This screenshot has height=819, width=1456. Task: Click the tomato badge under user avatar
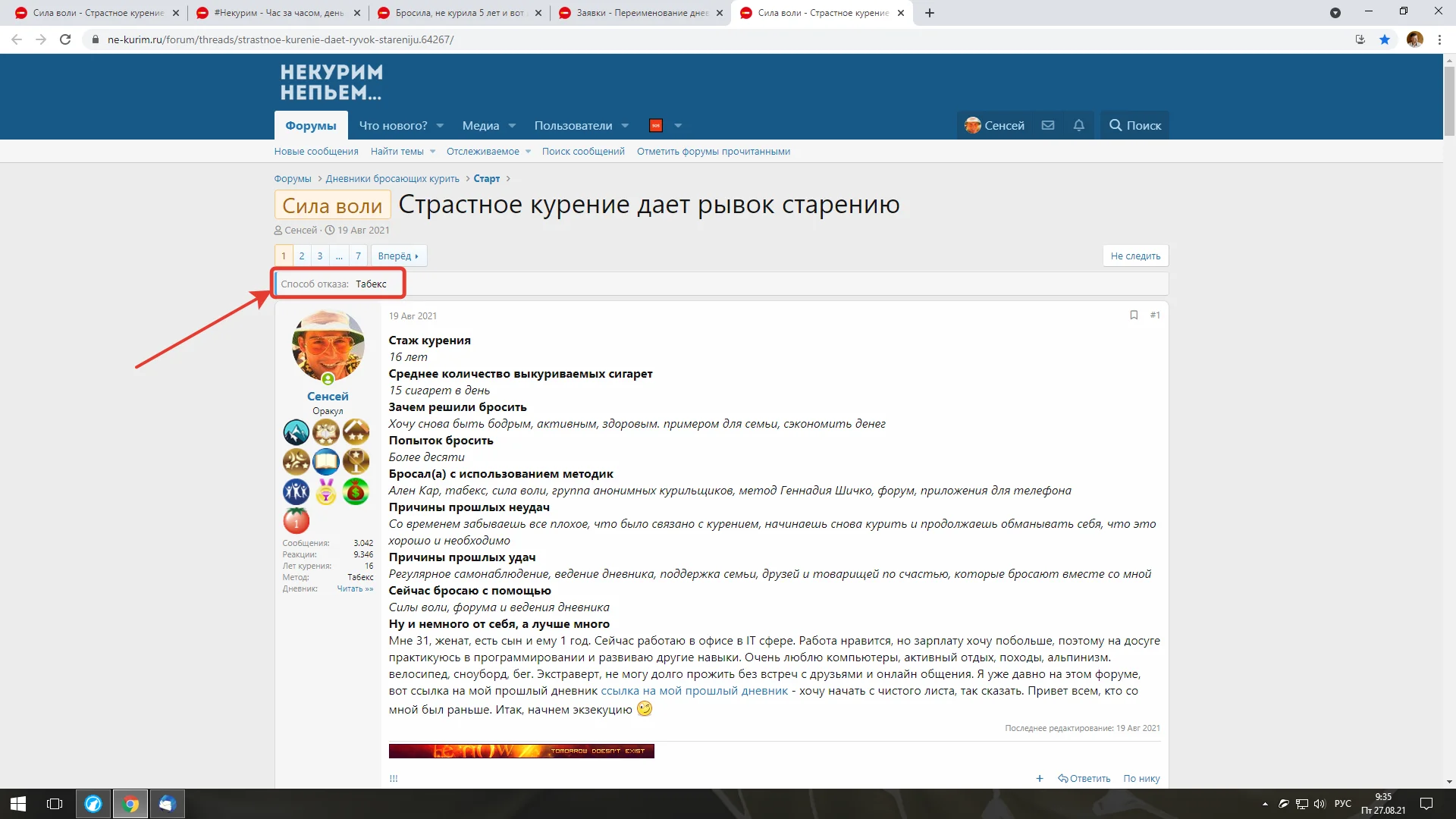tap(296, 521)
